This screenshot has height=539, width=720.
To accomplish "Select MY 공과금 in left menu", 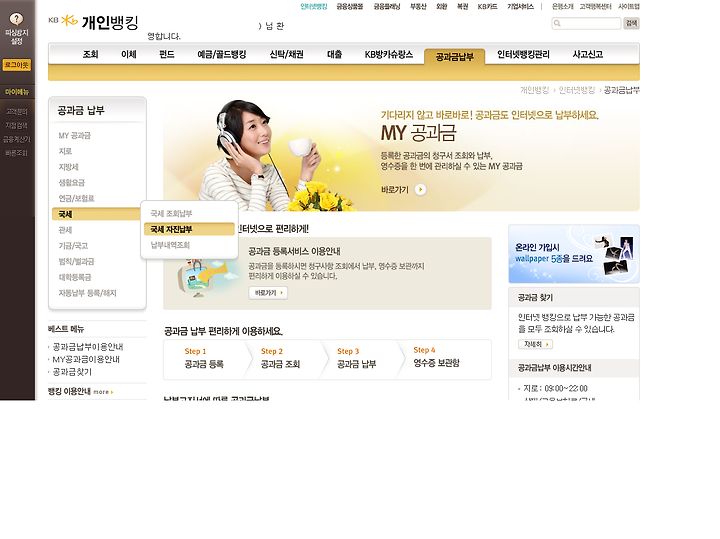I will coord(74,135).
